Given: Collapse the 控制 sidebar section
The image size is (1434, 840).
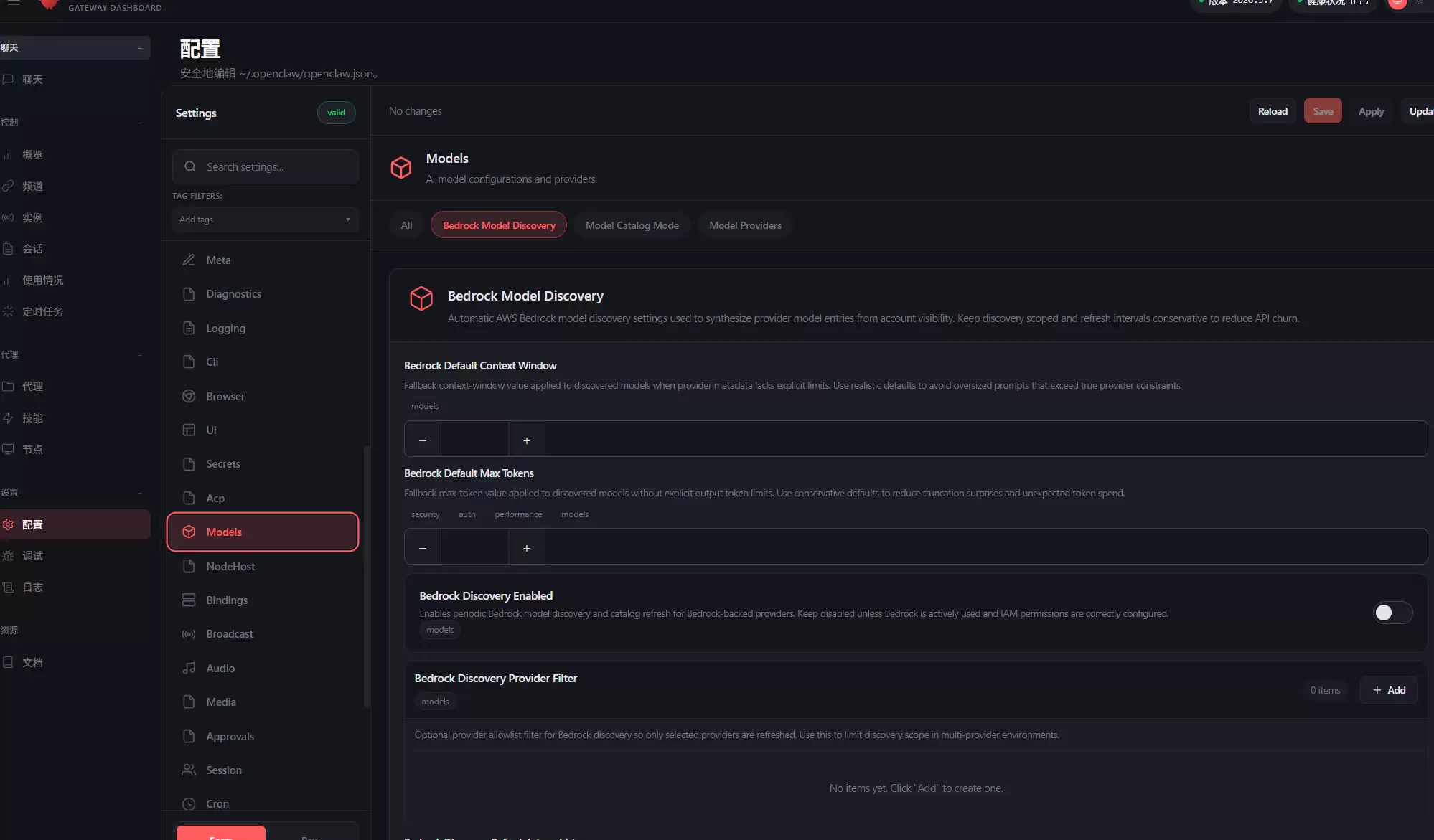Looking at the screenshot, I should [139, 122].
